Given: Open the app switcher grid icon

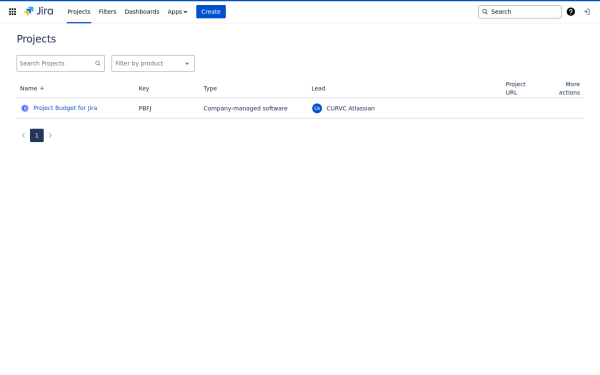Looking at the screenshot, I should (x=12, y=12).
